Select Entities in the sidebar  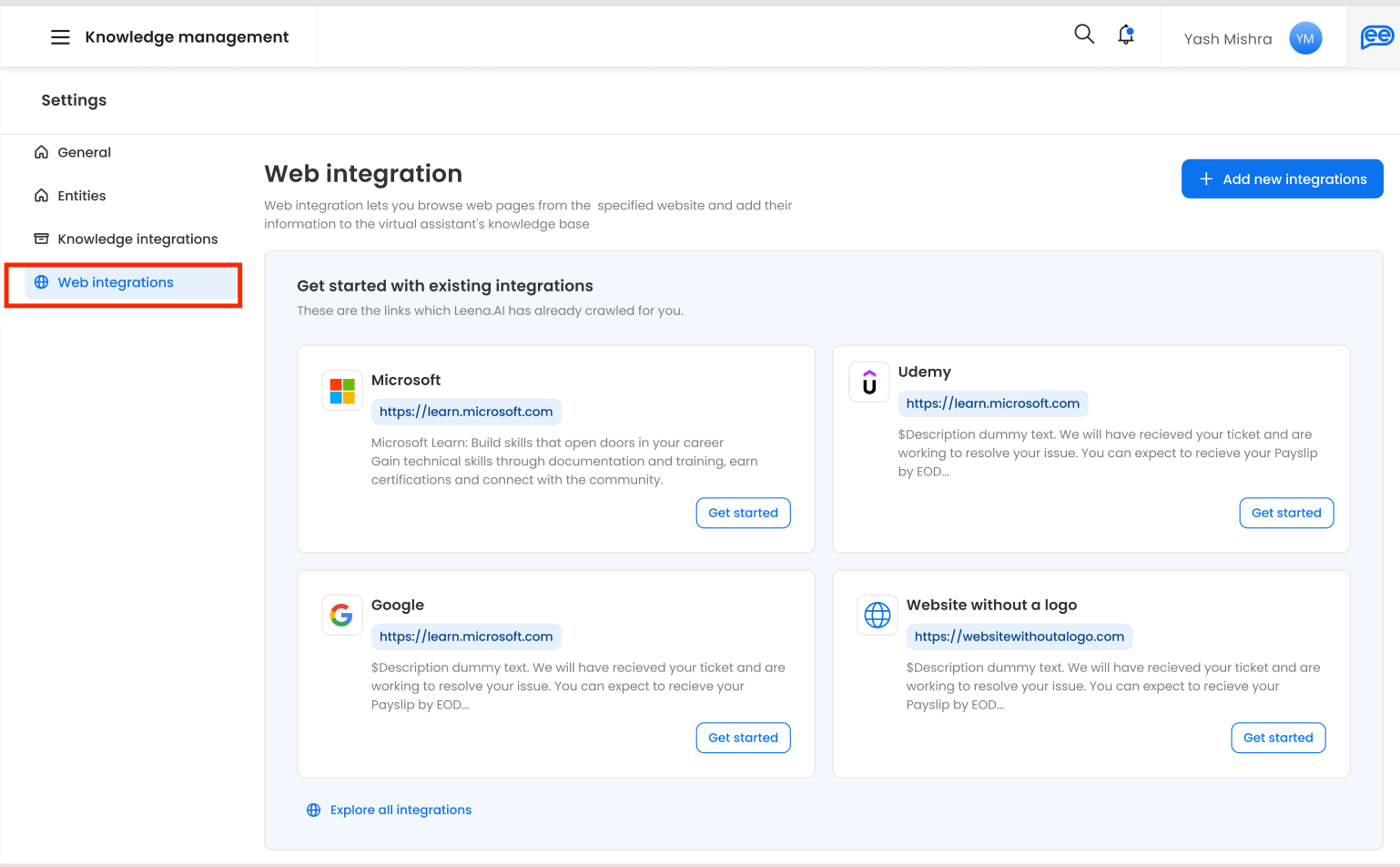tap(81, 196)
